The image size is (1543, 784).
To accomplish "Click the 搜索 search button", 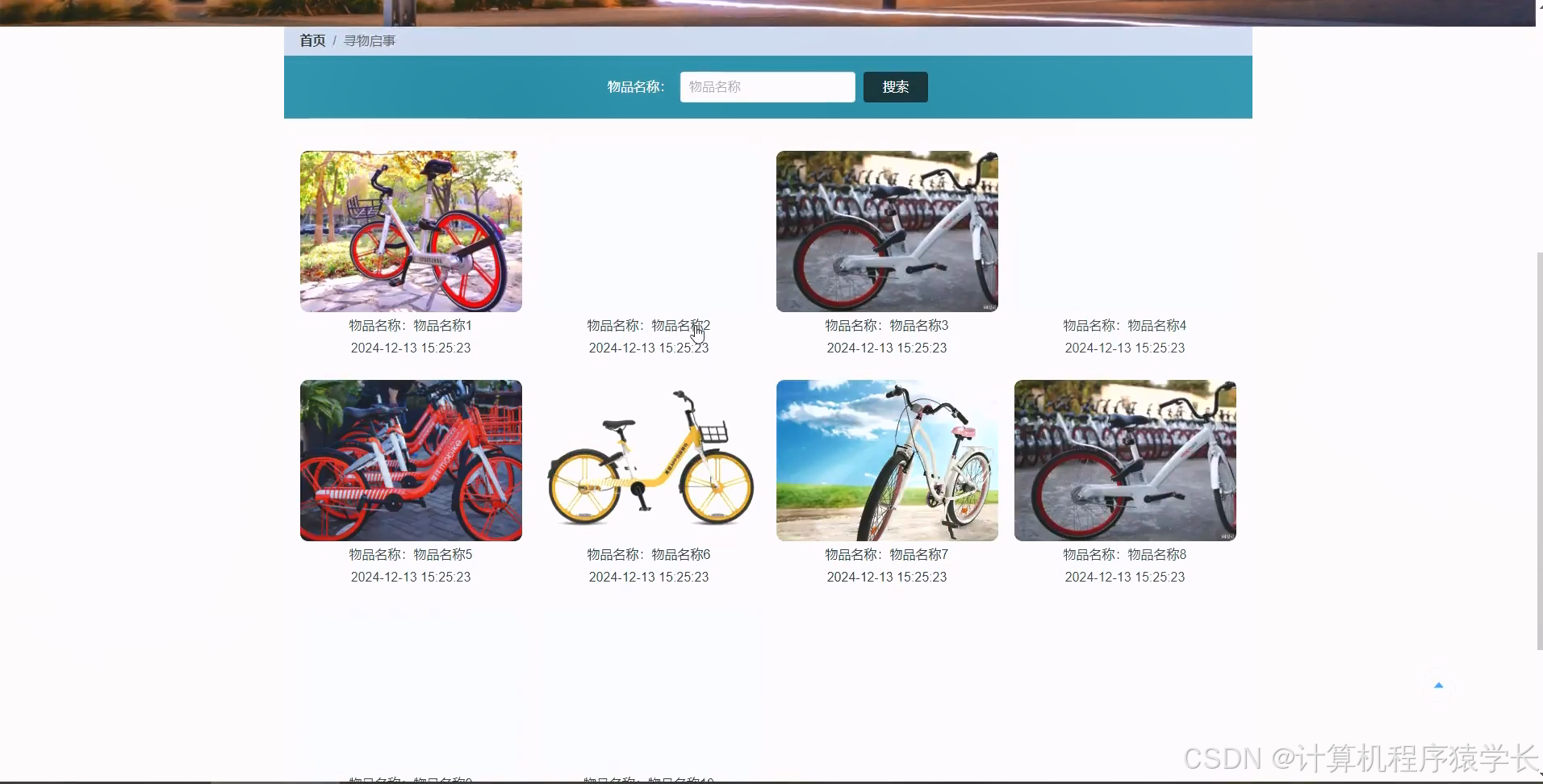I will pyautogui.click(x=895, y=86).
